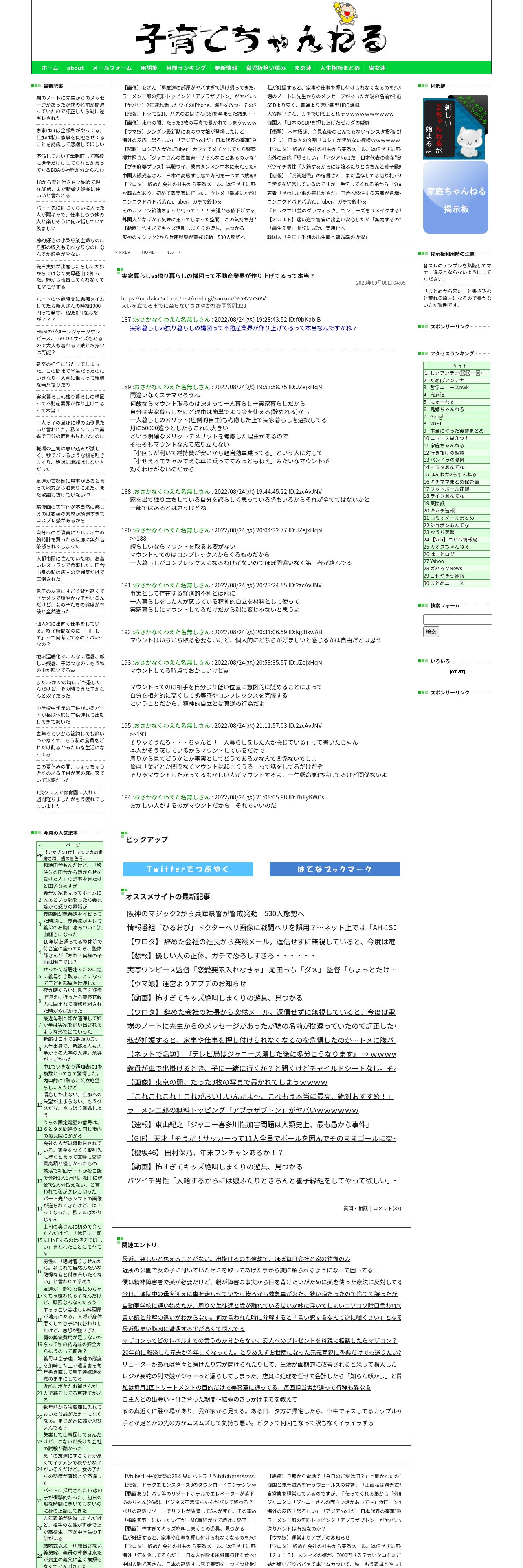Open 育児板拾い読み navigation item
Screen dimensions: 523x1568
pyautogui.click(x=266, y=68)
